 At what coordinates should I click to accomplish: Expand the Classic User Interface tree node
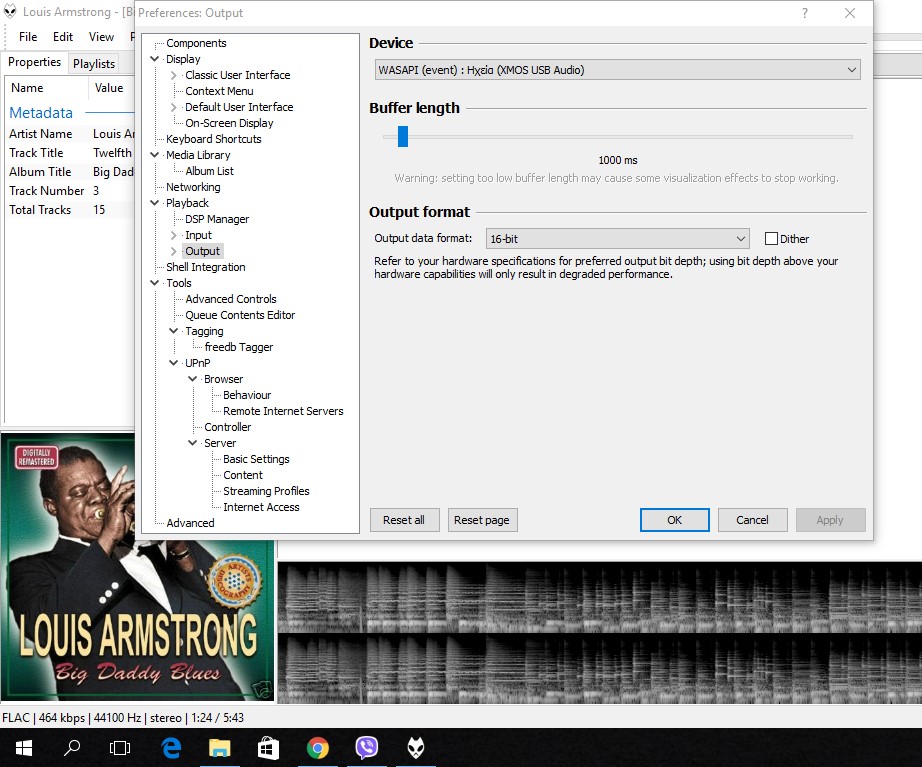point(174,75)
